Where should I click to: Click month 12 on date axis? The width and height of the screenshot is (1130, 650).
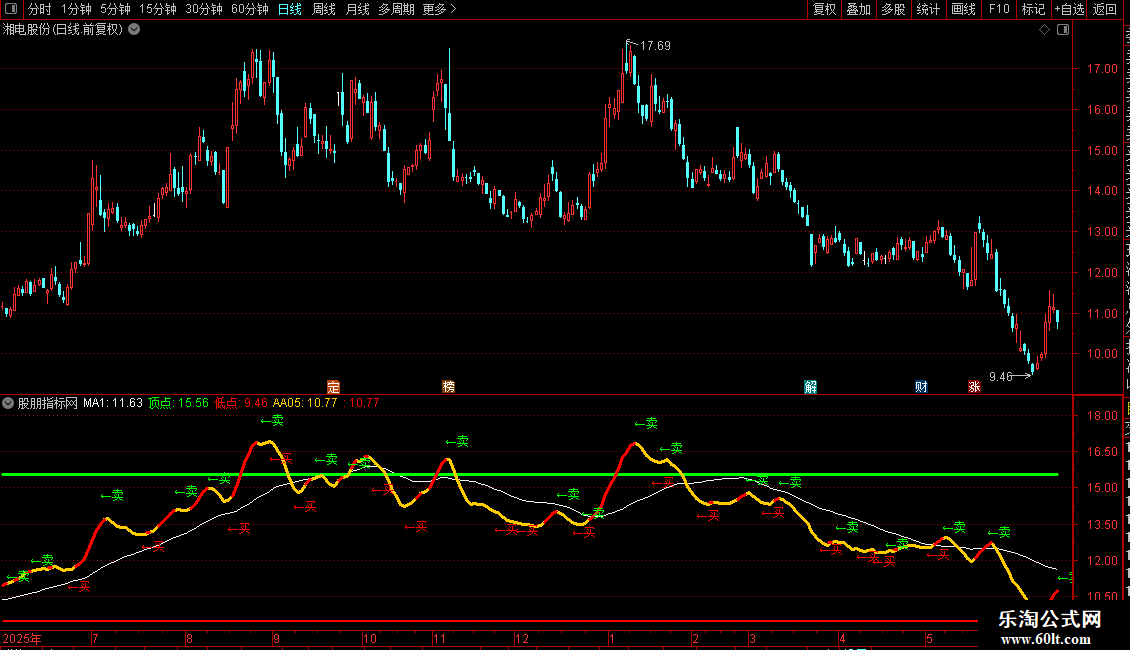point(522,638)
